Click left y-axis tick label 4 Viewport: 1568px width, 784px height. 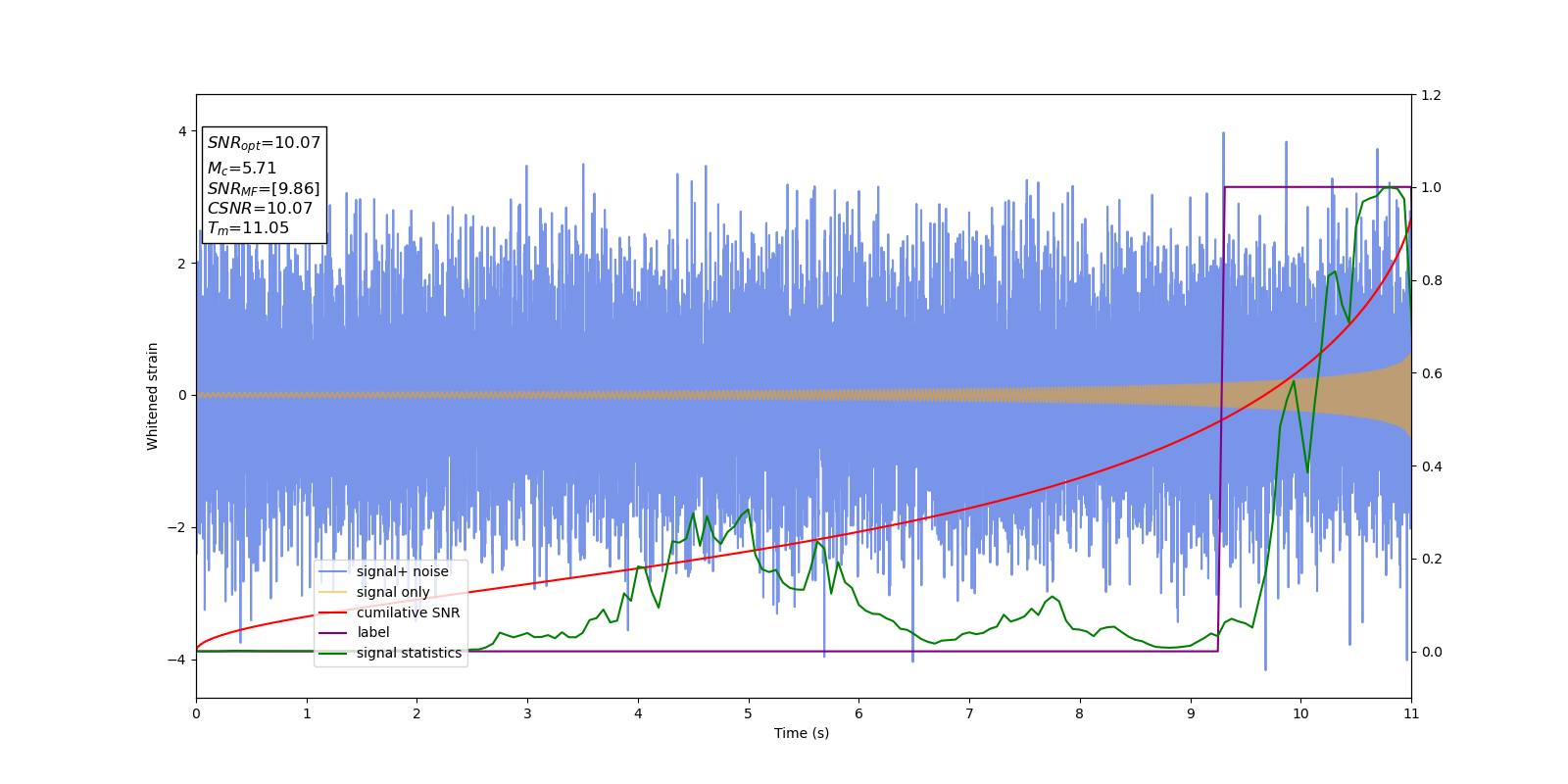[x=182, y=131]
